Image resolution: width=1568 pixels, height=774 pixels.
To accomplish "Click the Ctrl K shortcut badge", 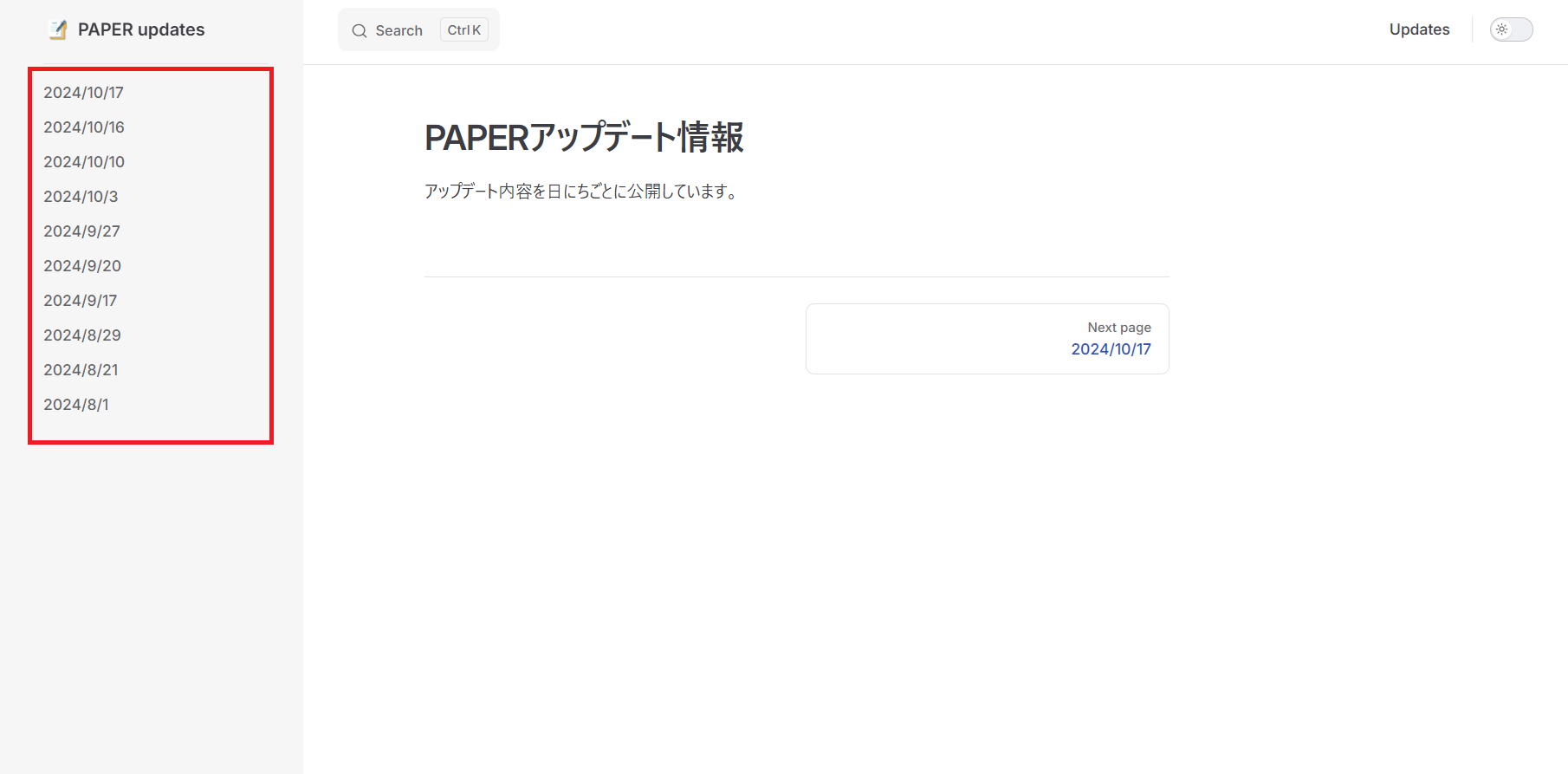I will point(463,30).
